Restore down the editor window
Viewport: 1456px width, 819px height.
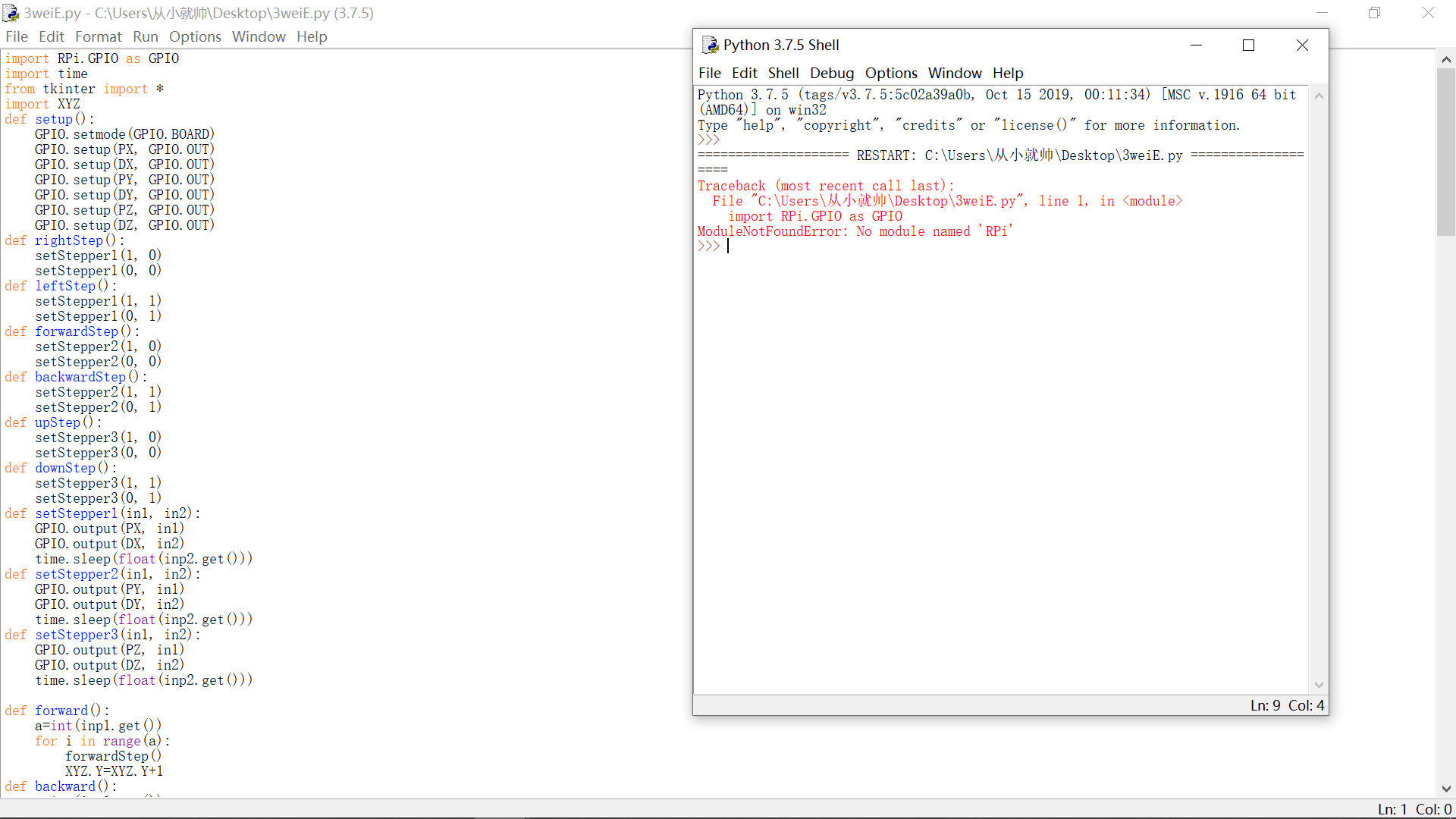pyautogui.click(x=1374, y=13)
